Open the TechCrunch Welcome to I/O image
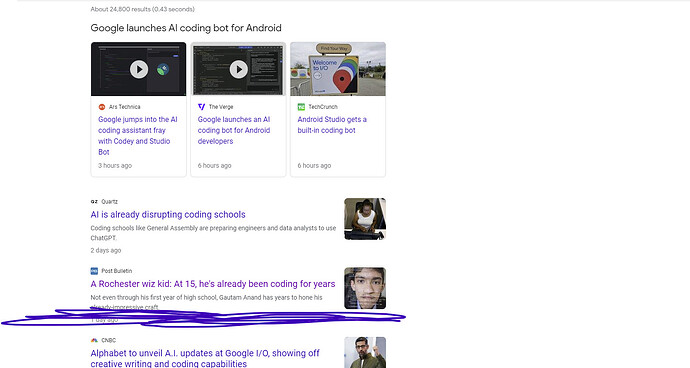Viewport: 690px width, 368px height. 338,69
